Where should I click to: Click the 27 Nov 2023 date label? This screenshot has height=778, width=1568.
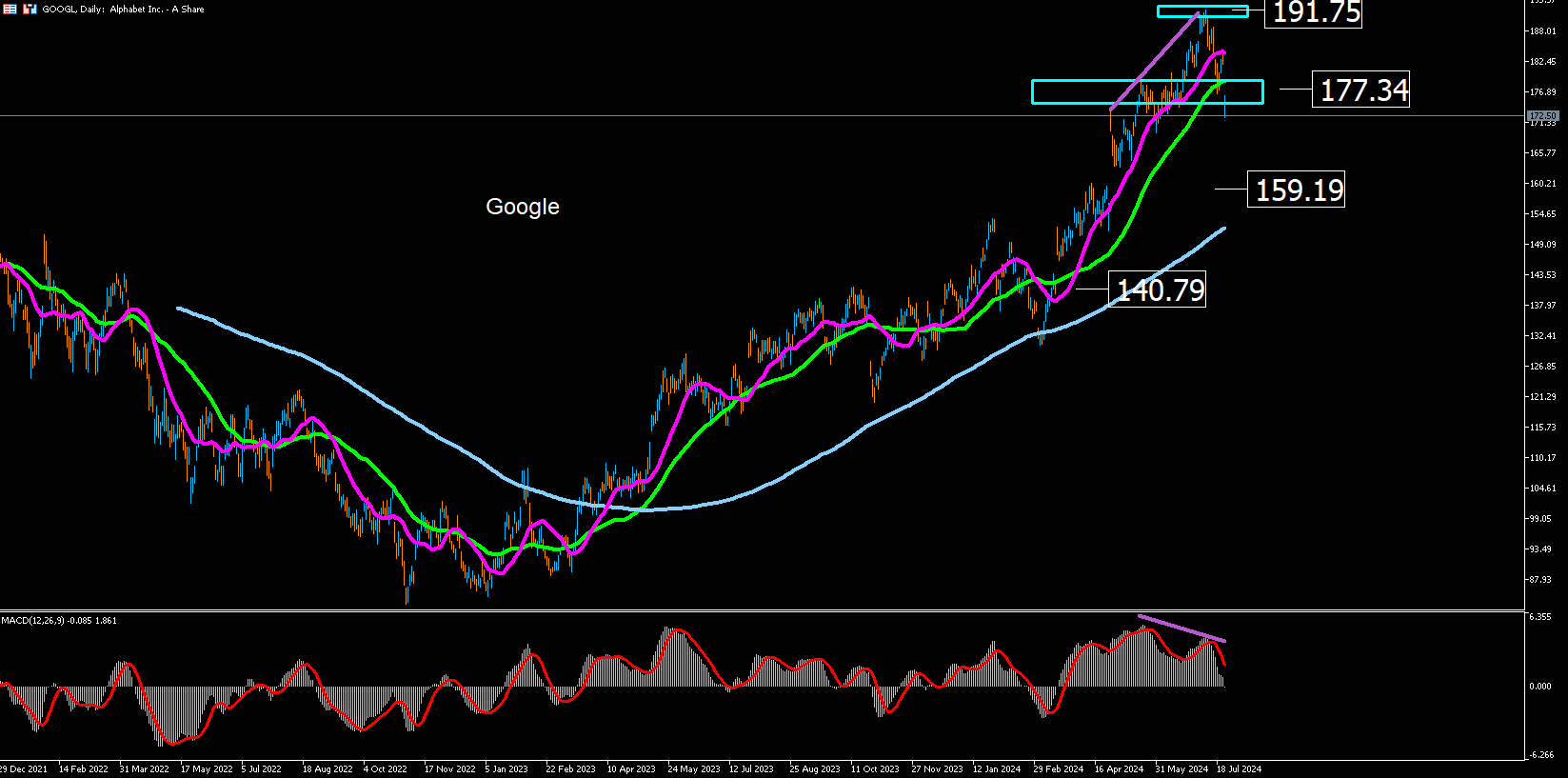(x=937, y=768)
